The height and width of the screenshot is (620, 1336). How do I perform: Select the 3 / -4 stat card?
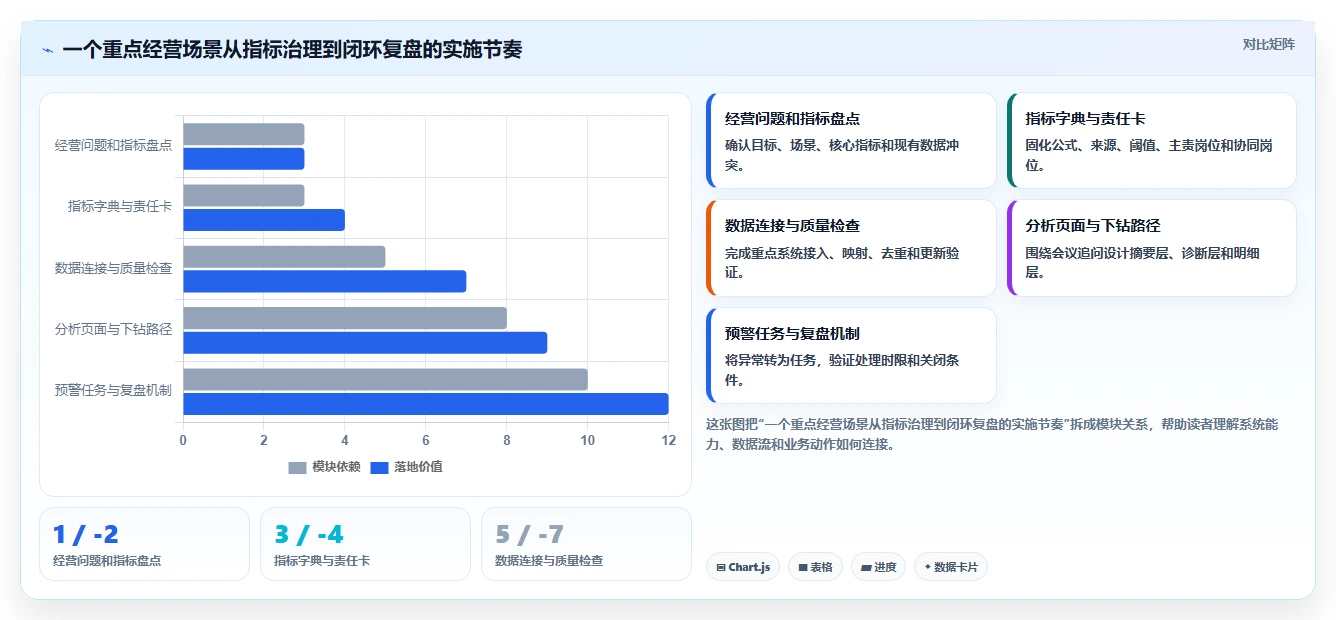click(x=365, y=544)
